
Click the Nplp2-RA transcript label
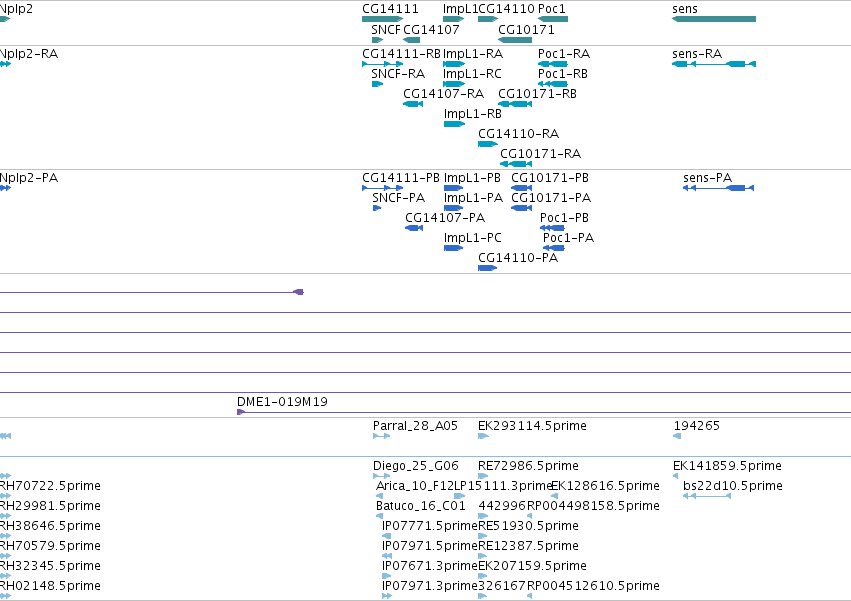[x=29, y=54]
